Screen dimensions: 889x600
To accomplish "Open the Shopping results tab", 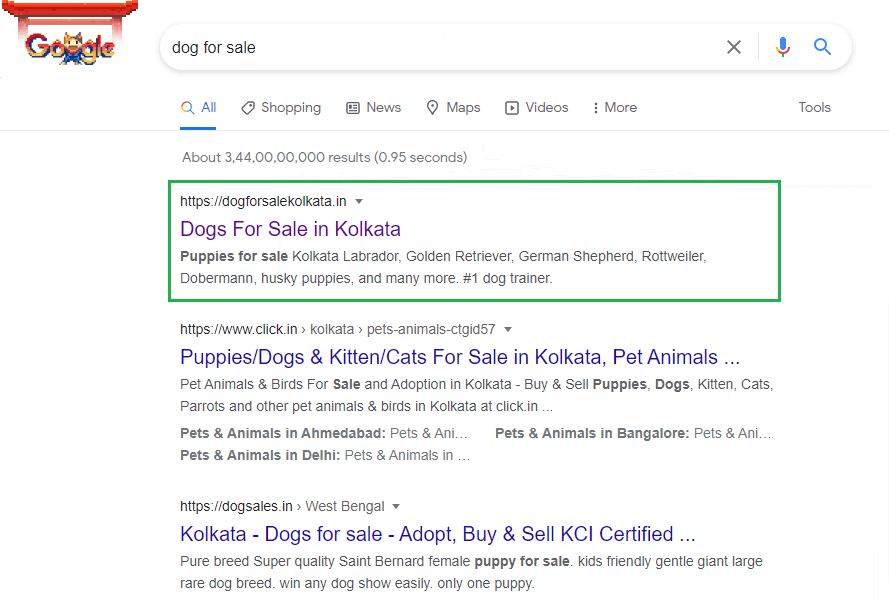I will click(x=281, y=108).
